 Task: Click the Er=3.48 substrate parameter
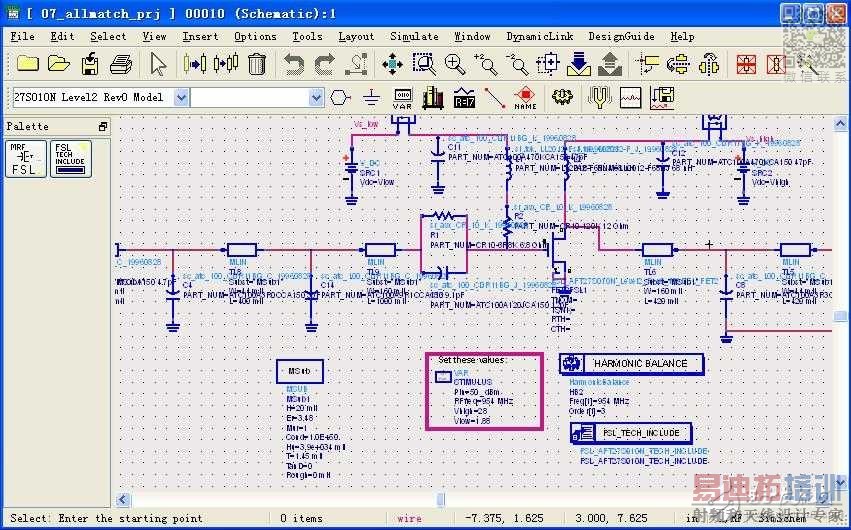point(300,418)
